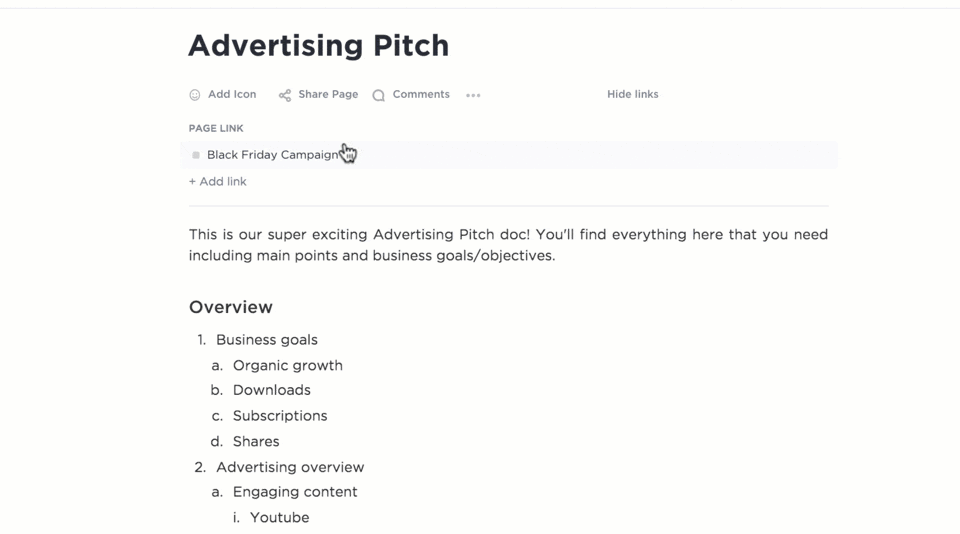Screen dimensions: 960x534
Task: Click the smiley Add Icon button
Action: click(195, 95)
